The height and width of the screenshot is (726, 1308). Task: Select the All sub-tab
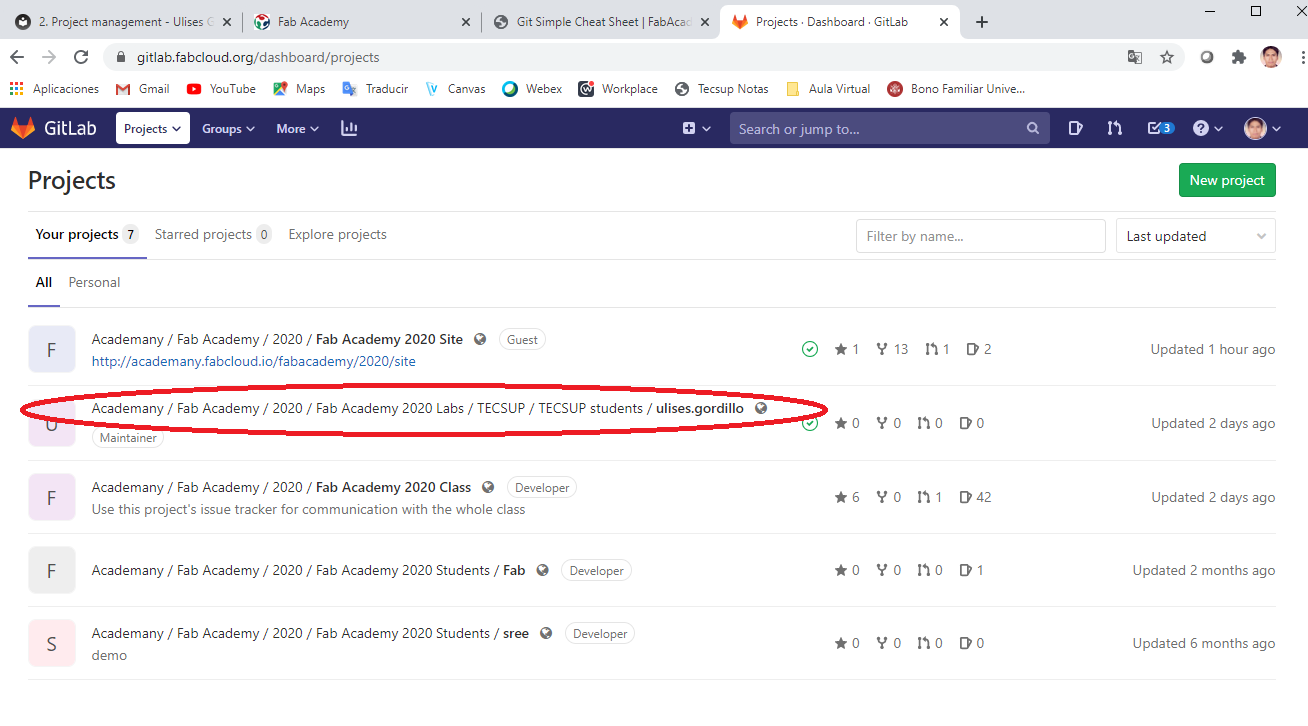point(44,283)
